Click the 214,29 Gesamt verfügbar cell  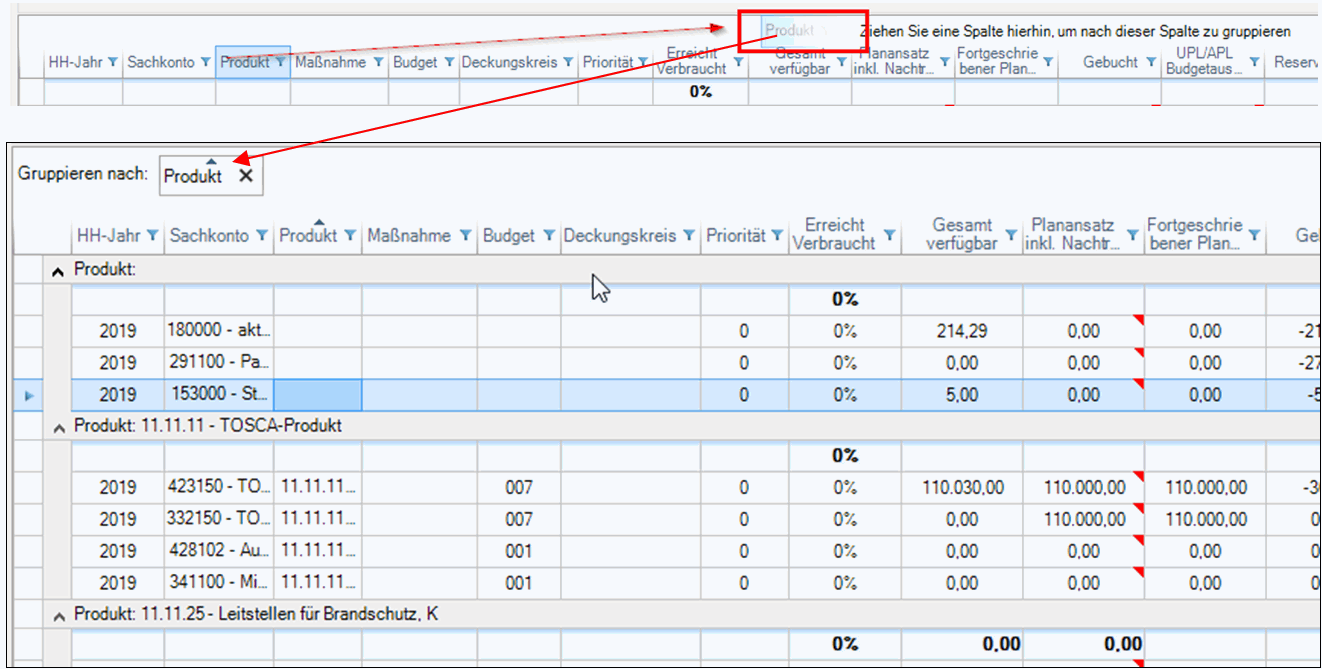(x=961, y=331)
